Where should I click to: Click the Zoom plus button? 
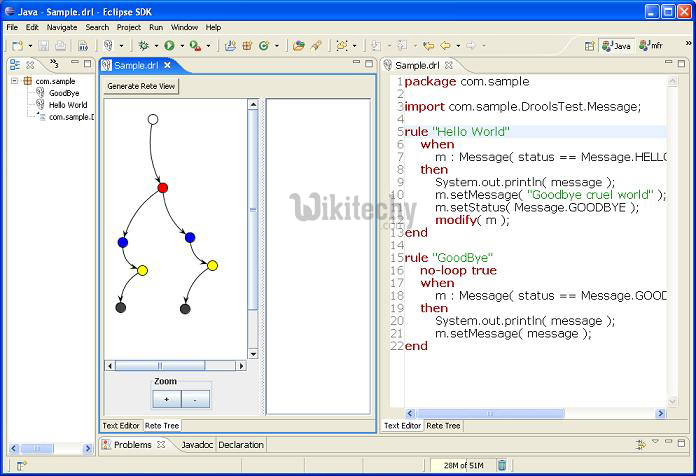tap(166, 399)
